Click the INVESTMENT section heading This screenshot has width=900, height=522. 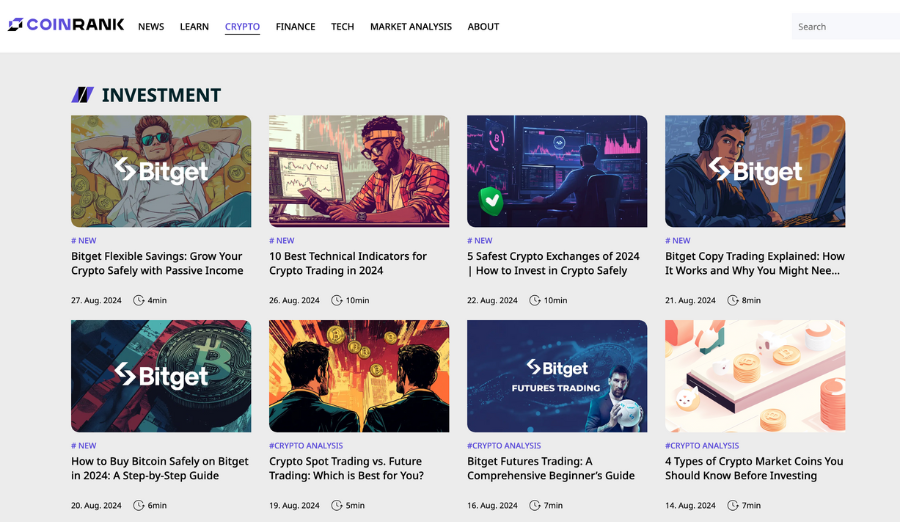161,95
